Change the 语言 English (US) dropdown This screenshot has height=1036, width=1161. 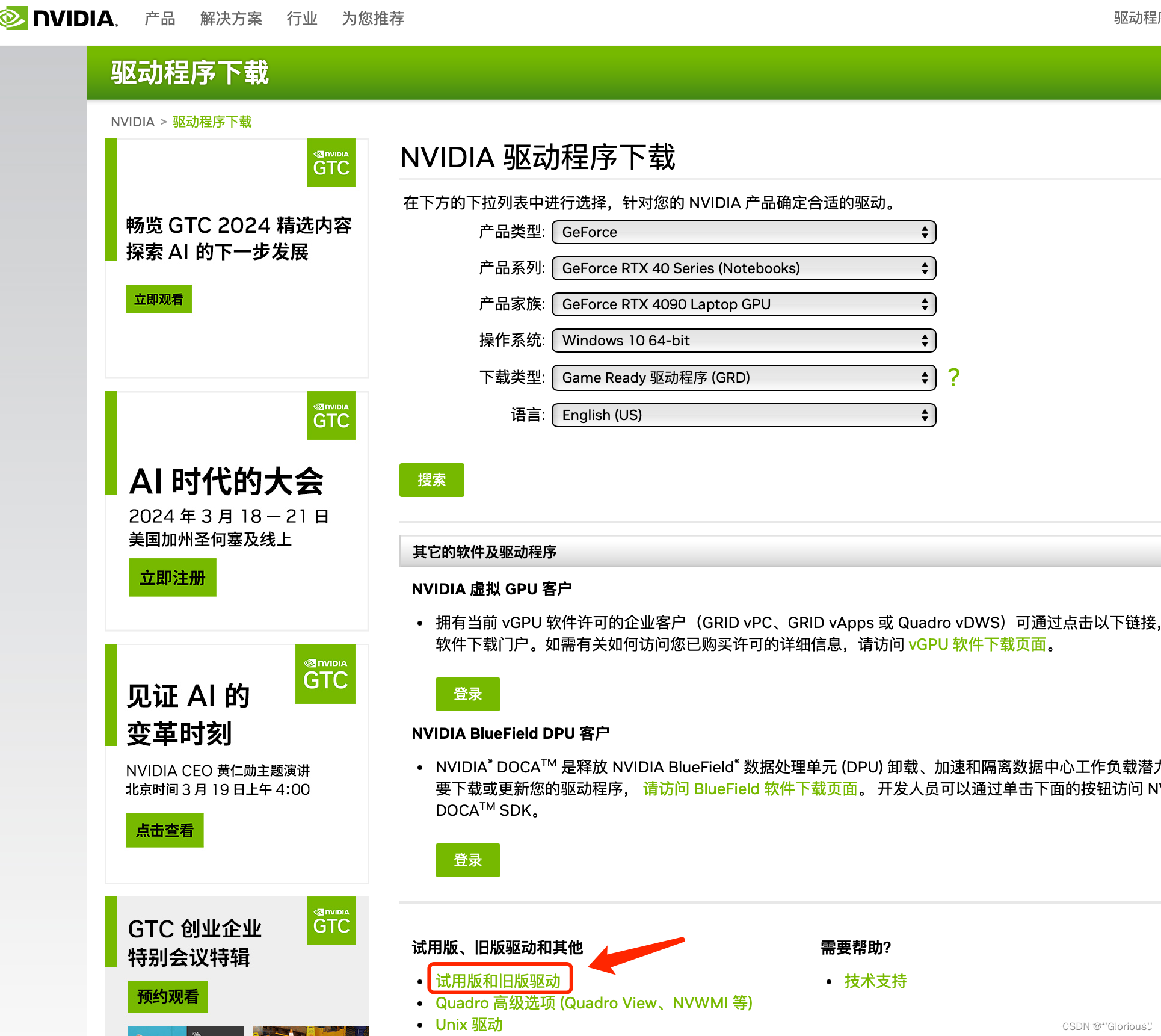pyautogui.click(x=744, y=415)
